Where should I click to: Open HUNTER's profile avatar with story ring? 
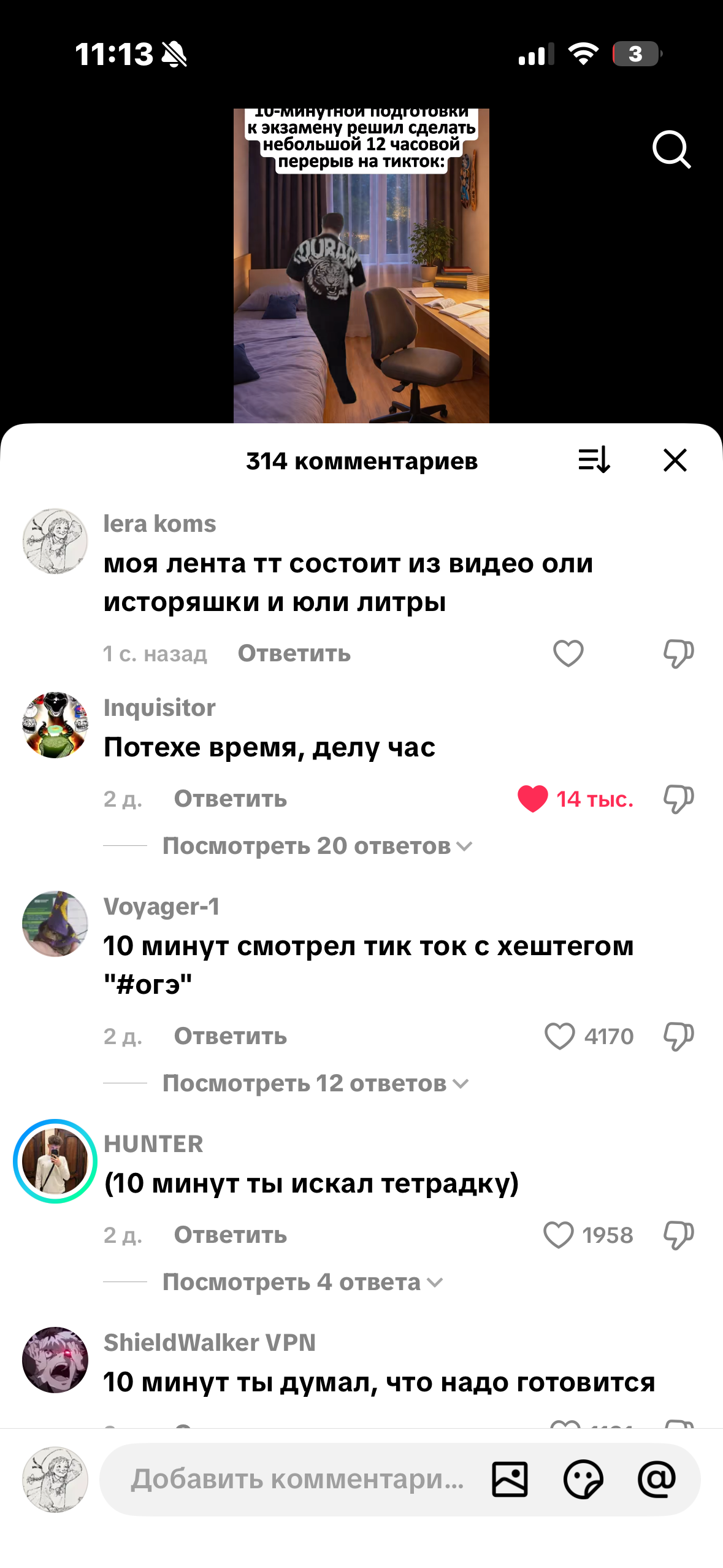click(55, 1161)
